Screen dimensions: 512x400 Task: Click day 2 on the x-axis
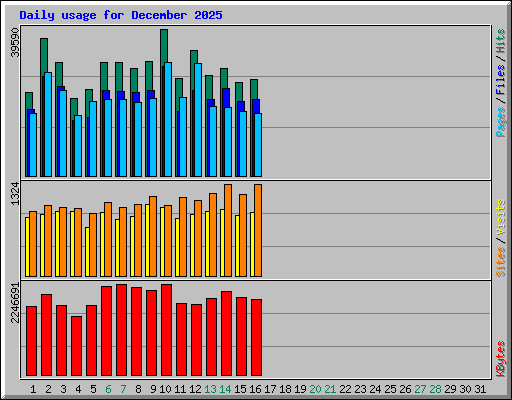pyautogui.click(x=48, y=389)
